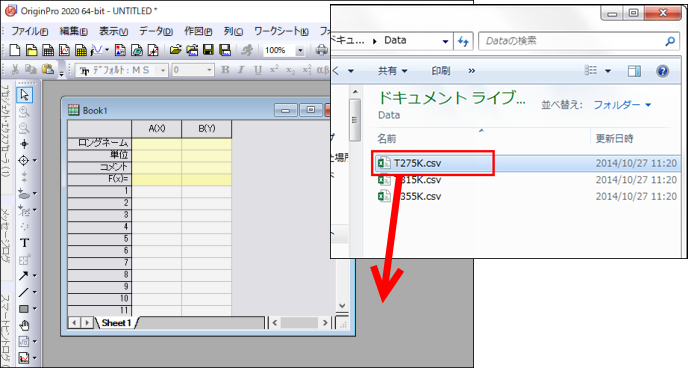This screenshot has height=368, width=688.
Task: Open the ファイル menu
Action: point(29,31)
